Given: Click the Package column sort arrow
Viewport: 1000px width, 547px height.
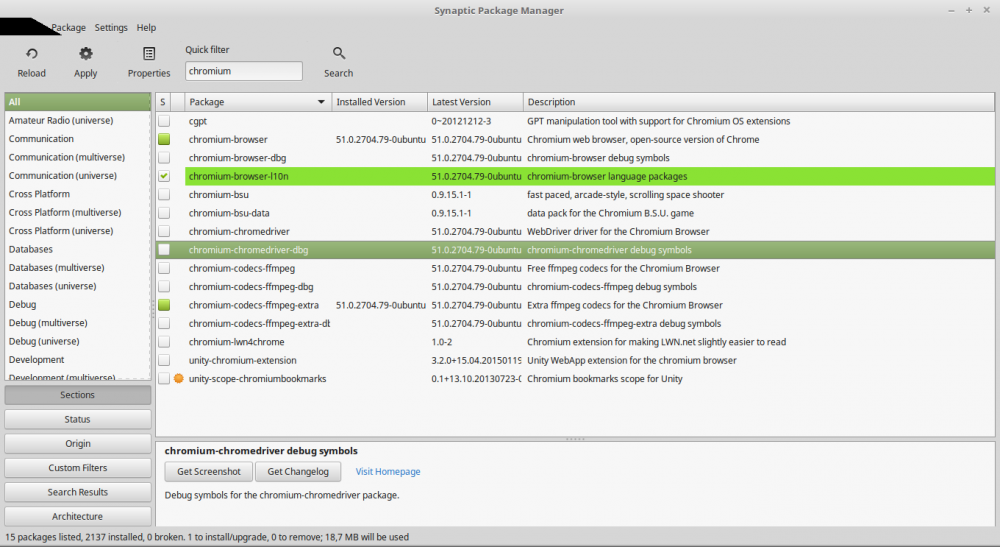Looking at the screenshot, I should coord(321,102).
